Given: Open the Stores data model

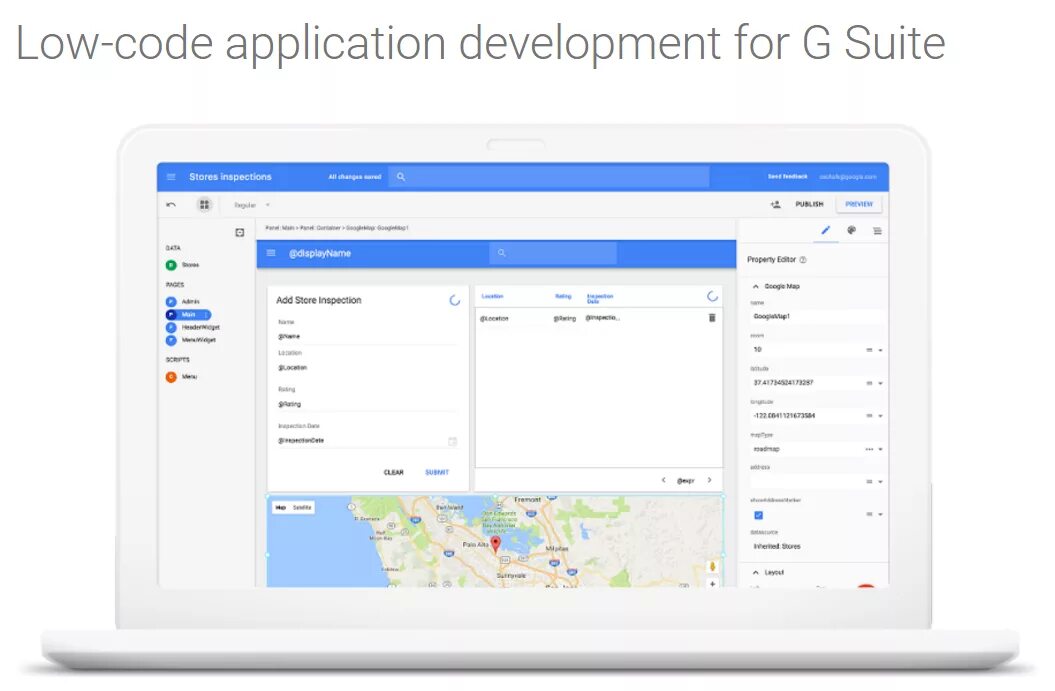Looking at the screenshot, I should [x=183, y=265].
